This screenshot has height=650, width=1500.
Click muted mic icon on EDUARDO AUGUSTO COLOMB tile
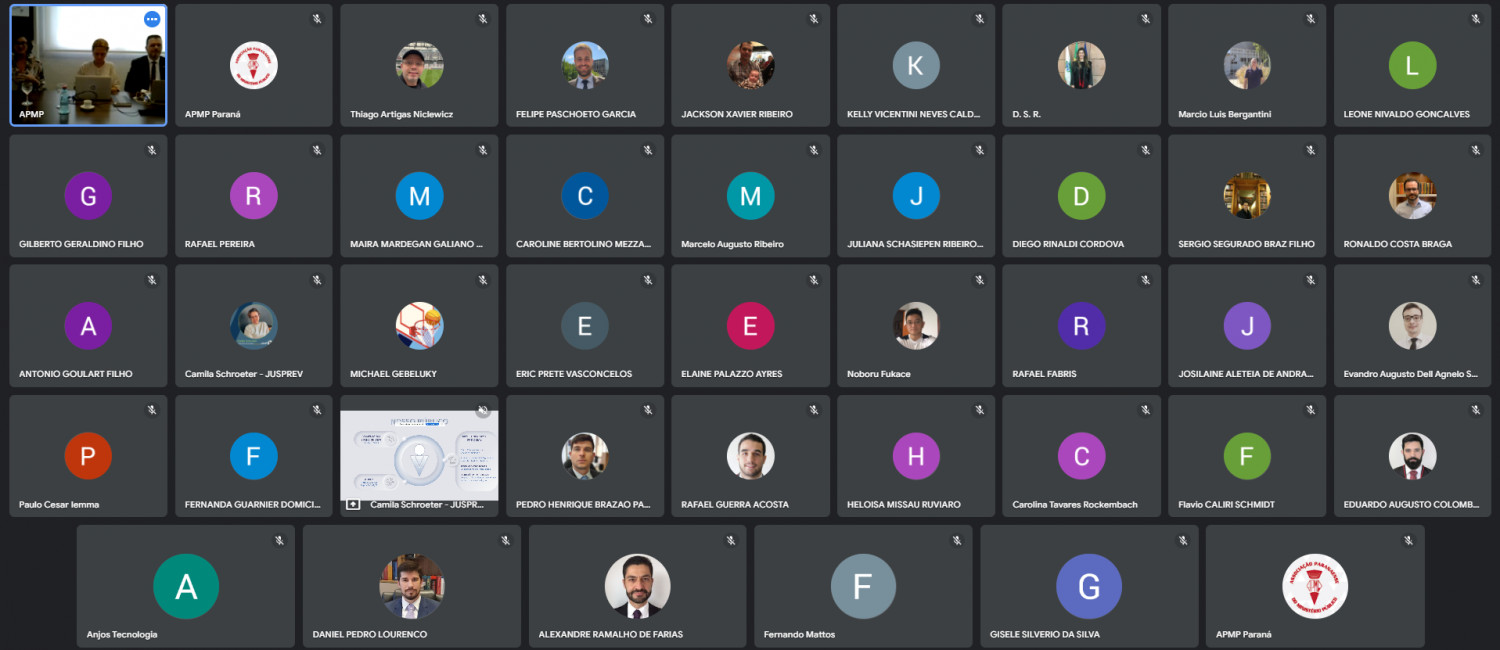(x=1475, y=410)
